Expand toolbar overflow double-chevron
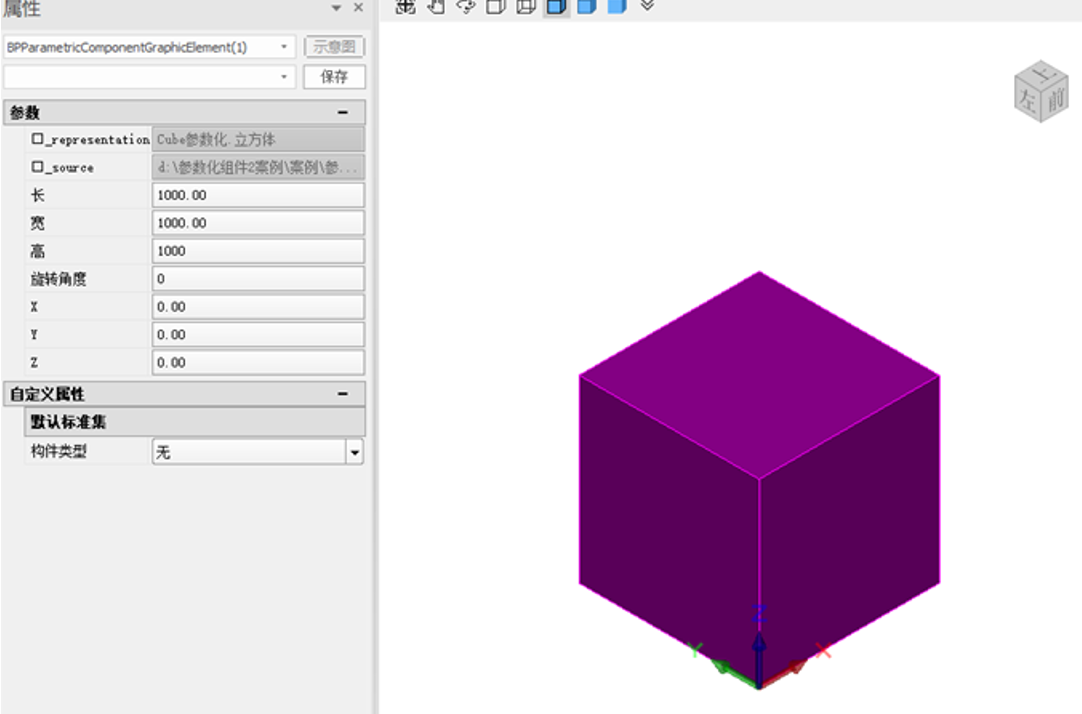Image resolution: width=1082 pixels, height=714 pixels. click(x=647, y=6)
